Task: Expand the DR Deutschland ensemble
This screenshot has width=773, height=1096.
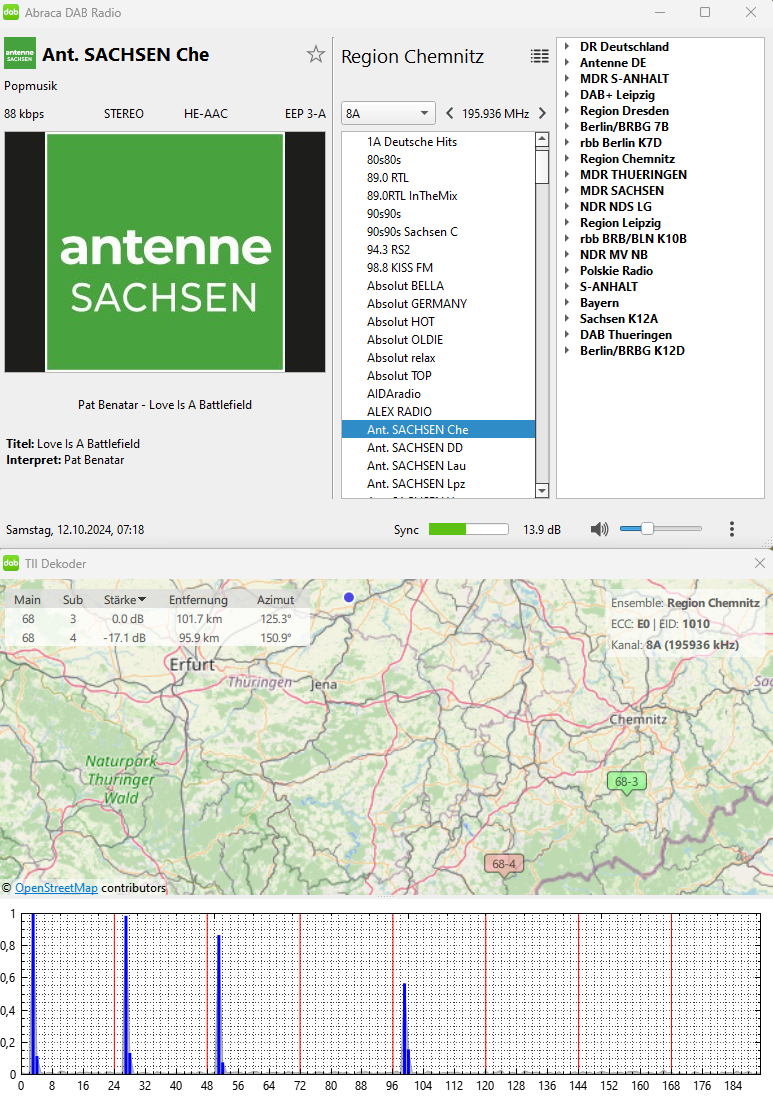Action: (x=567, y=47)
